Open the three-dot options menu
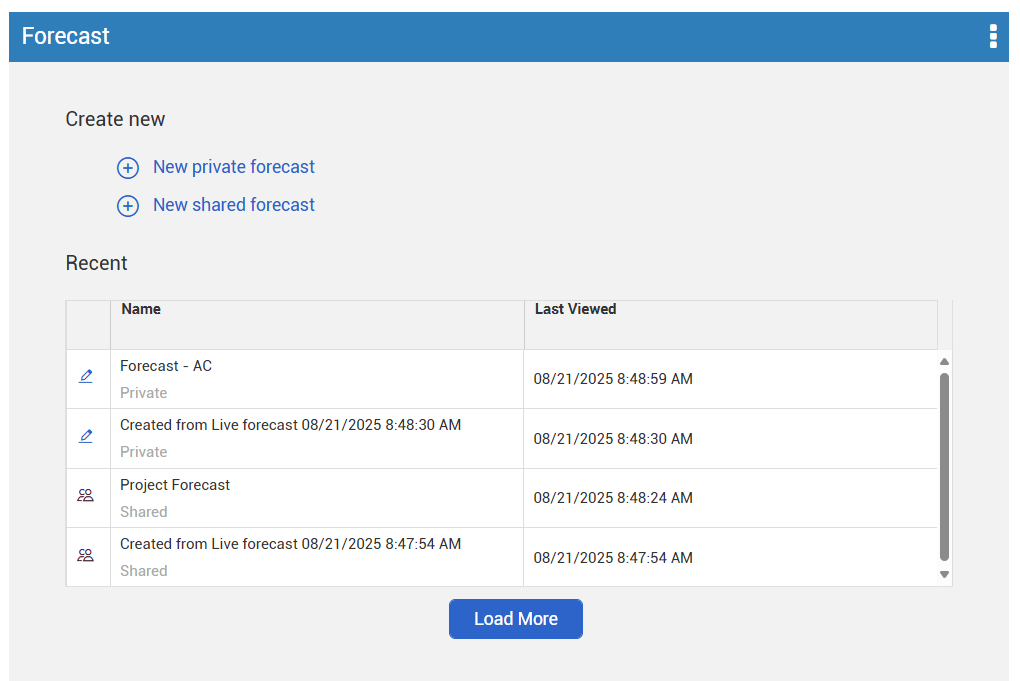The image size is (1020, 681). pos(992,37)
